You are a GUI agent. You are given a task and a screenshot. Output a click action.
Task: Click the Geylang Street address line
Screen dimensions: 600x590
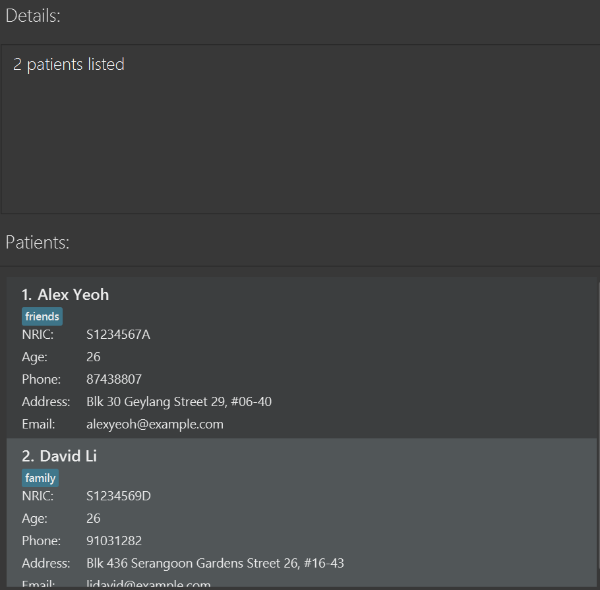point(179,402)
